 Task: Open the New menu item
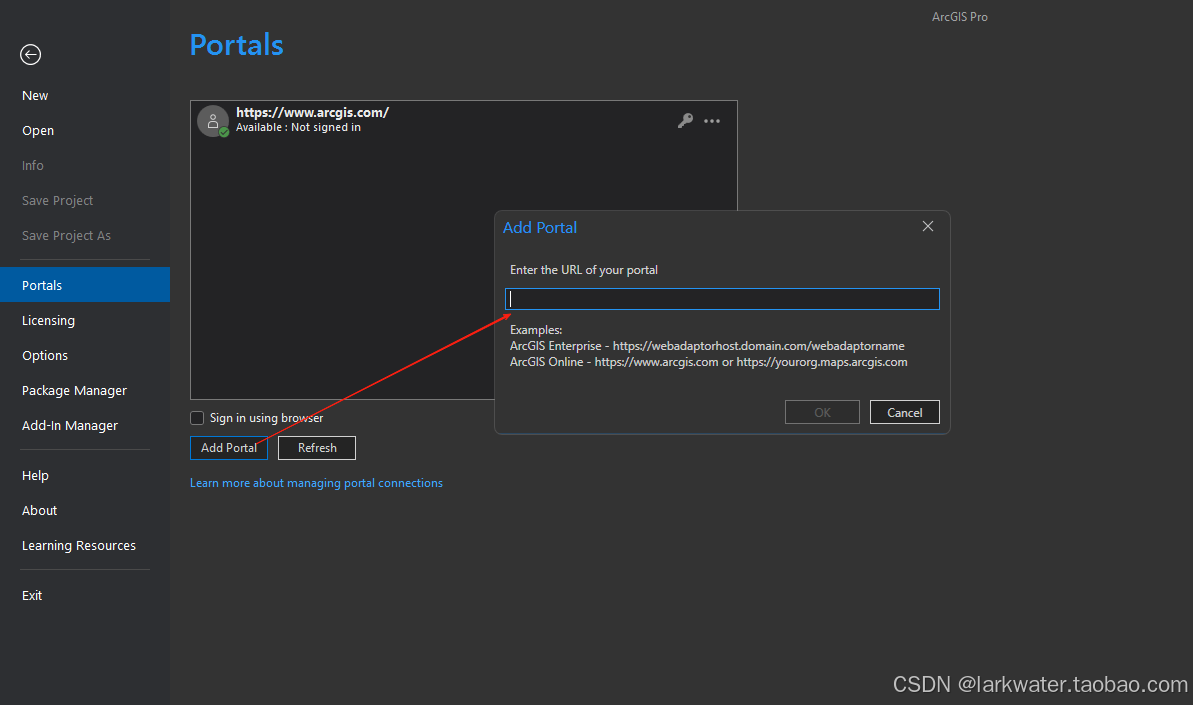[35, 95]
